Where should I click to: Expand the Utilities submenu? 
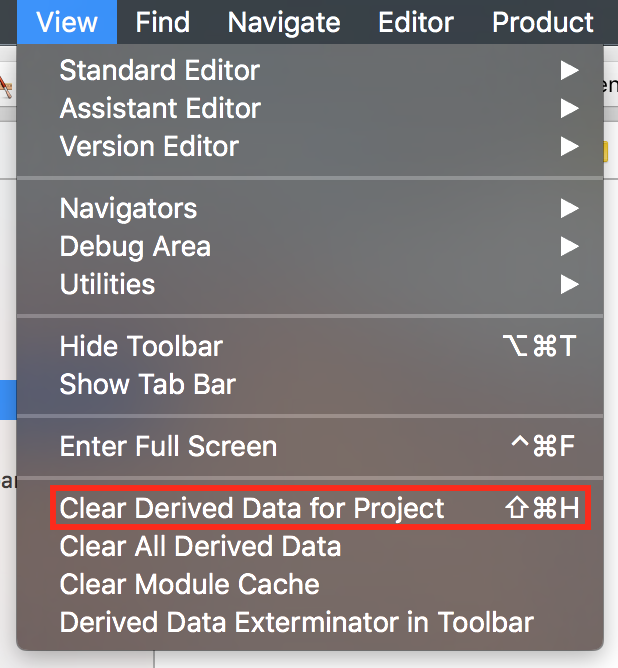[108, 285]
